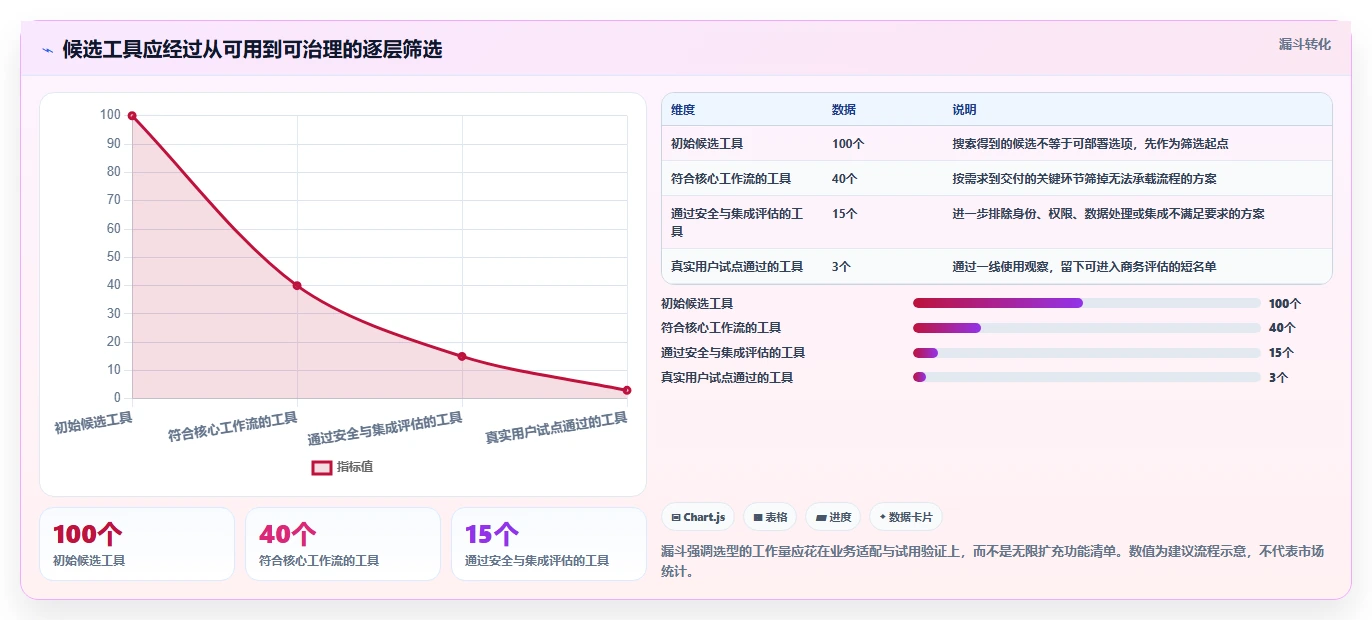Image resolution: width=1372 pixels, height=620 pixels.
Task: Click the 15个 value in the table
Action: click(845, 214)
